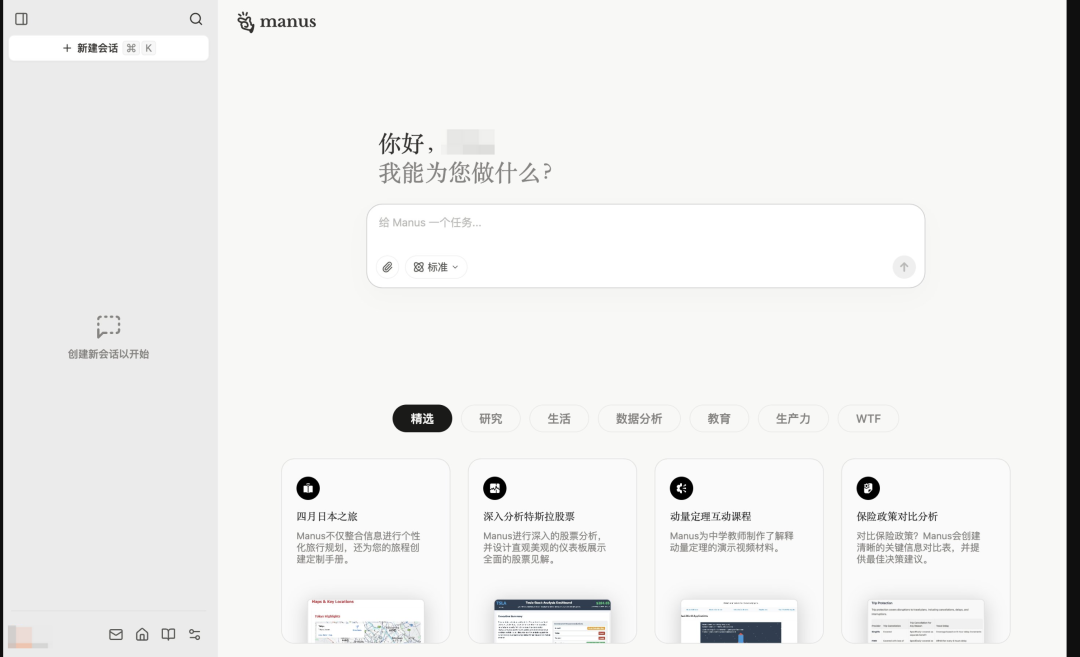The image size is (1080, 657).
Task: Switch to the 研究 tab
Action: pyautogui.click(x=490, y=419)
